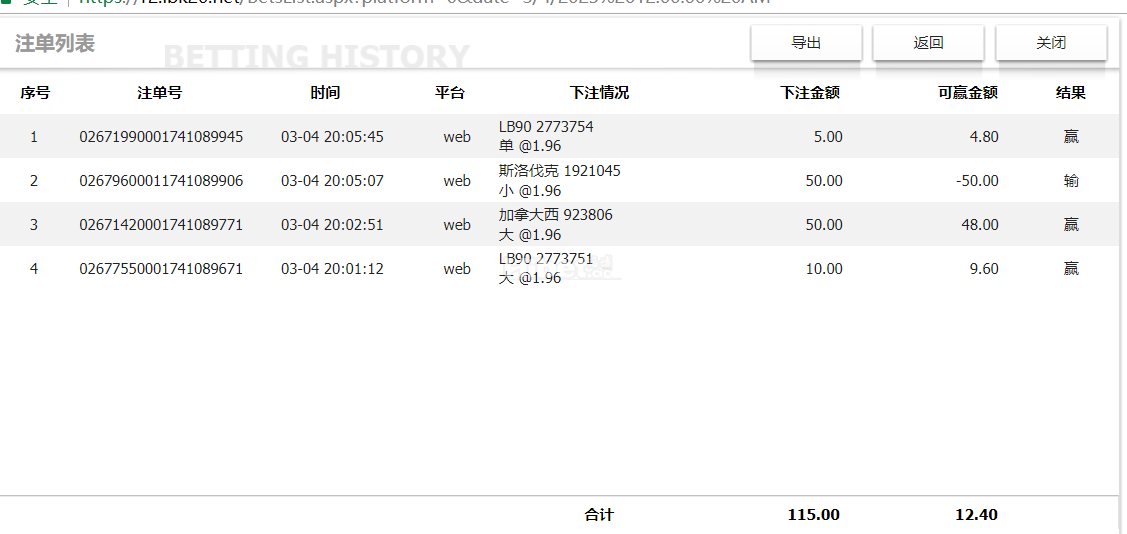Select bet number 02677550001741089671
Viewport: 1127px width, 534px height.
click(x=161, y=269)
